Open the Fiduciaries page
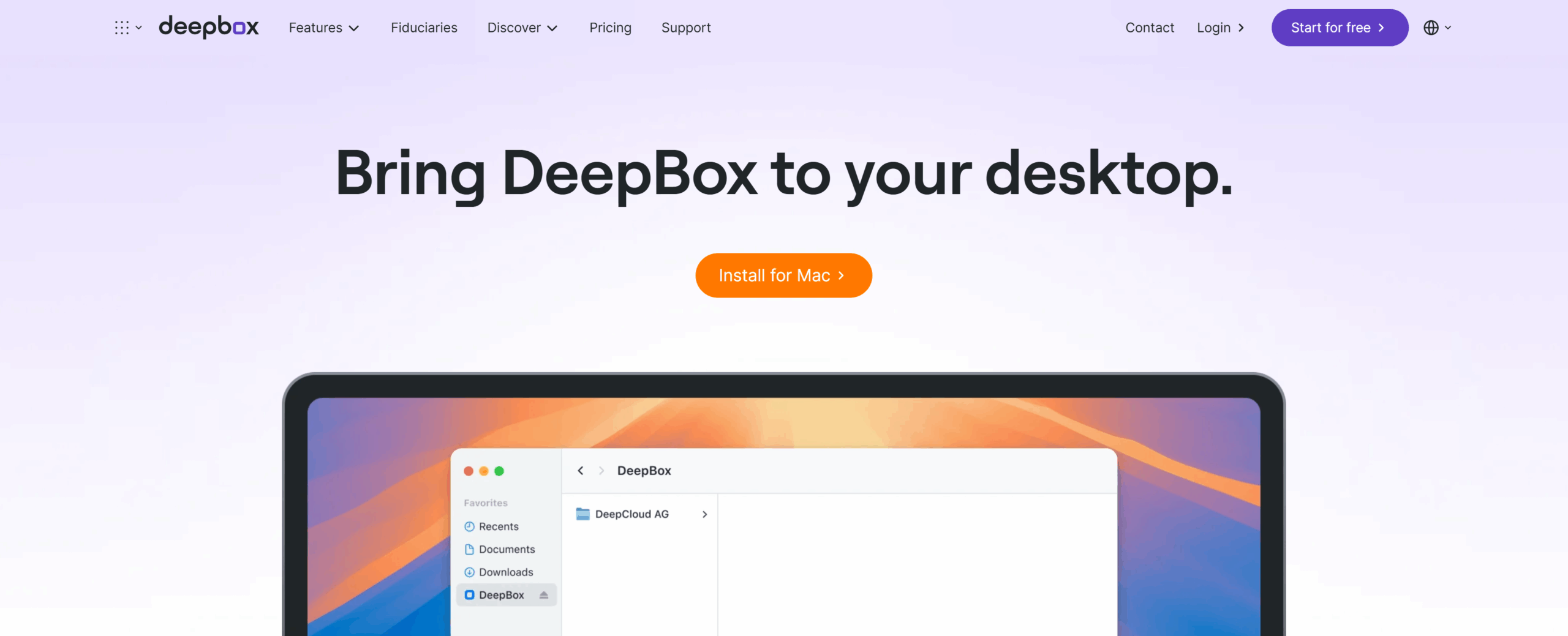 [424, 28]
